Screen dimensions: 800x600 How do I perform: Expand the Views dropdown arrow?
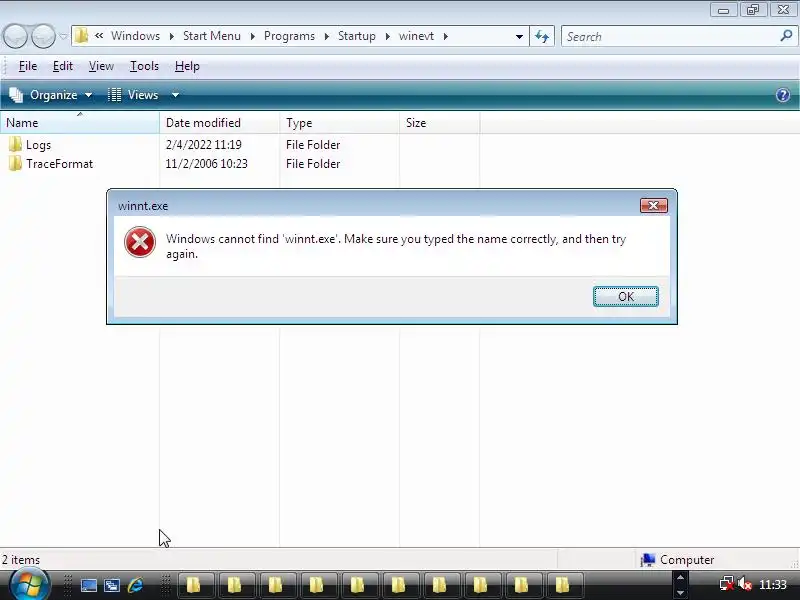[175, 95]
